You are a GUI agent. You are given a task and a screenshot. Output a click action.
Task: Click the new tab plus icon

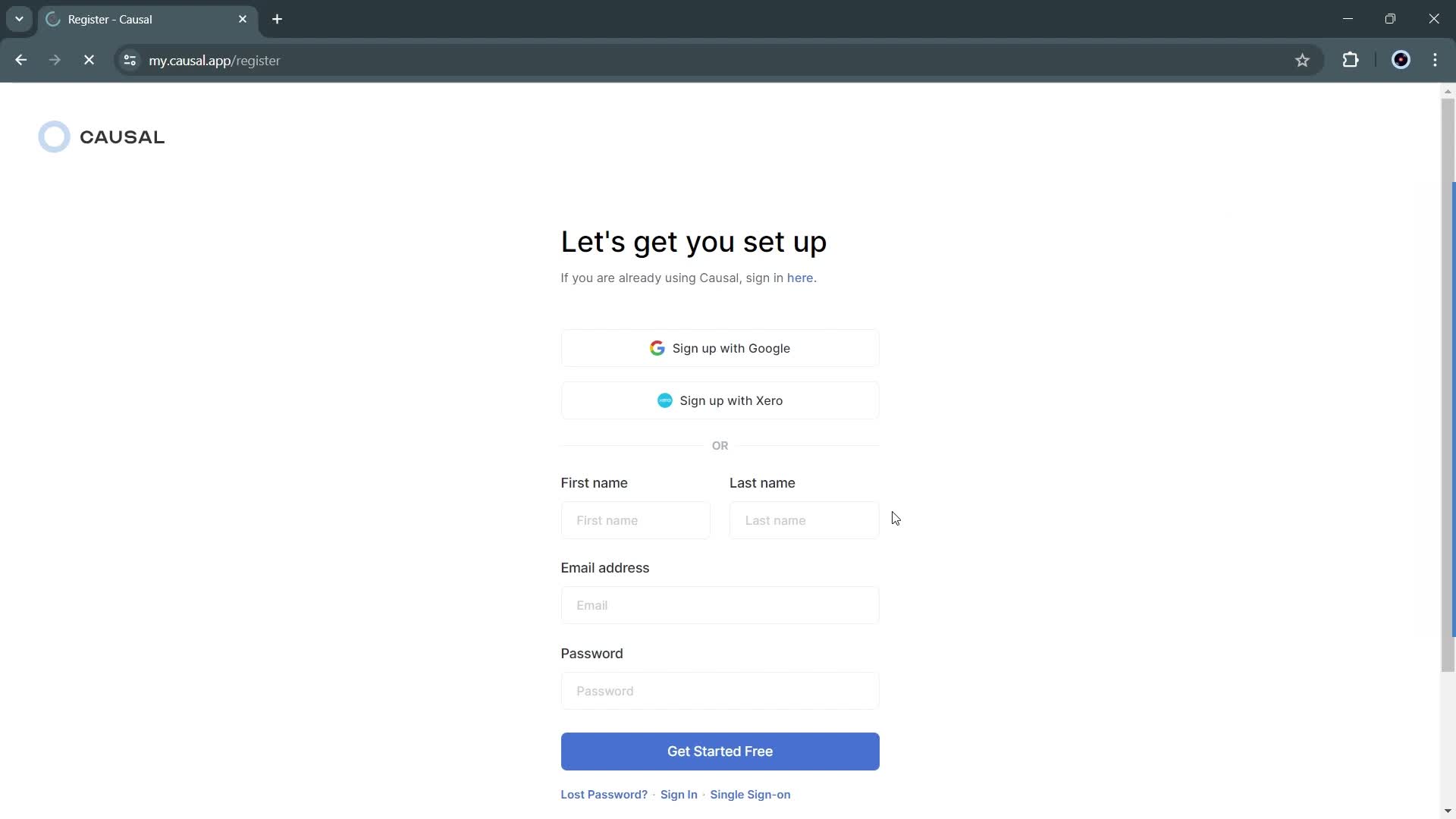[x=277, y=18]
